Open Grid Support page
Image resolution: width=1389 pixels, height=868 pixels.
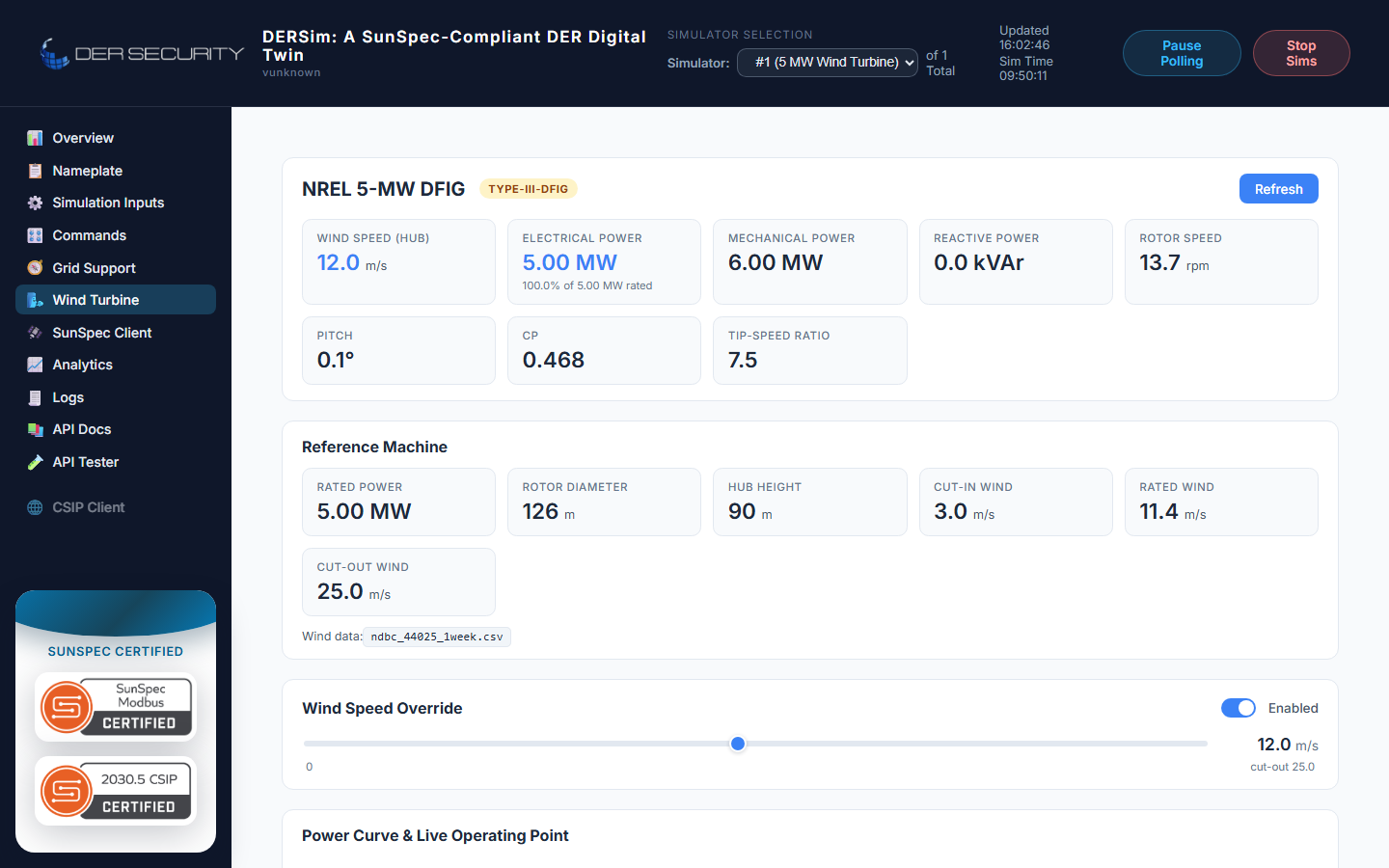(116, 267)
